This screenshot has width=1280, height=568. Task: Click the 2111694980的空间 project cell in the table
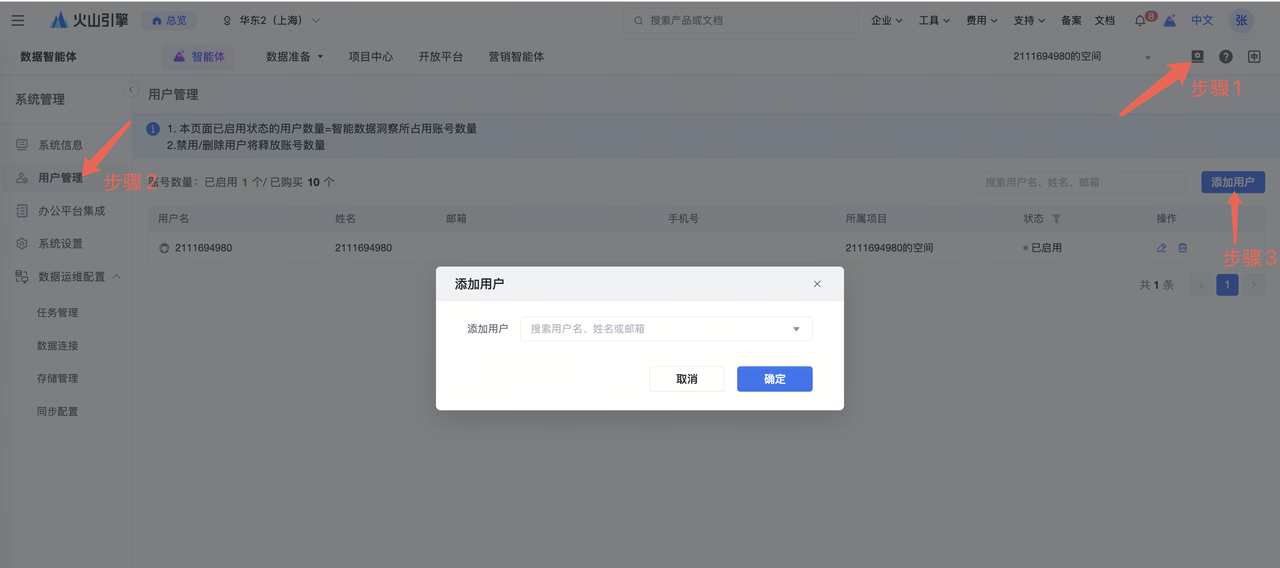(889, 248)
